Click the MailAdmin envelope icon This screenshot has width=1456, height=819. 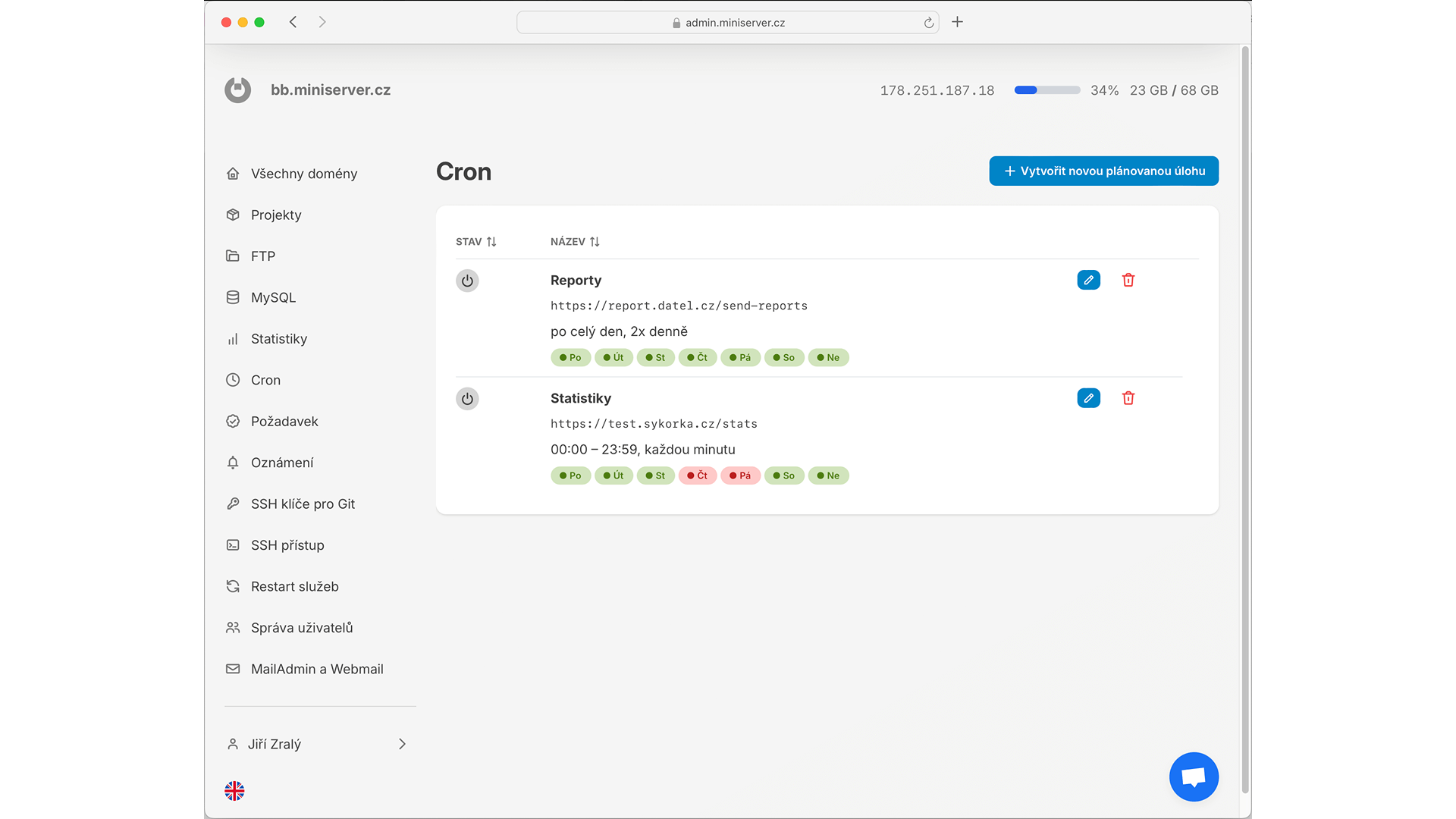[233, 669]
